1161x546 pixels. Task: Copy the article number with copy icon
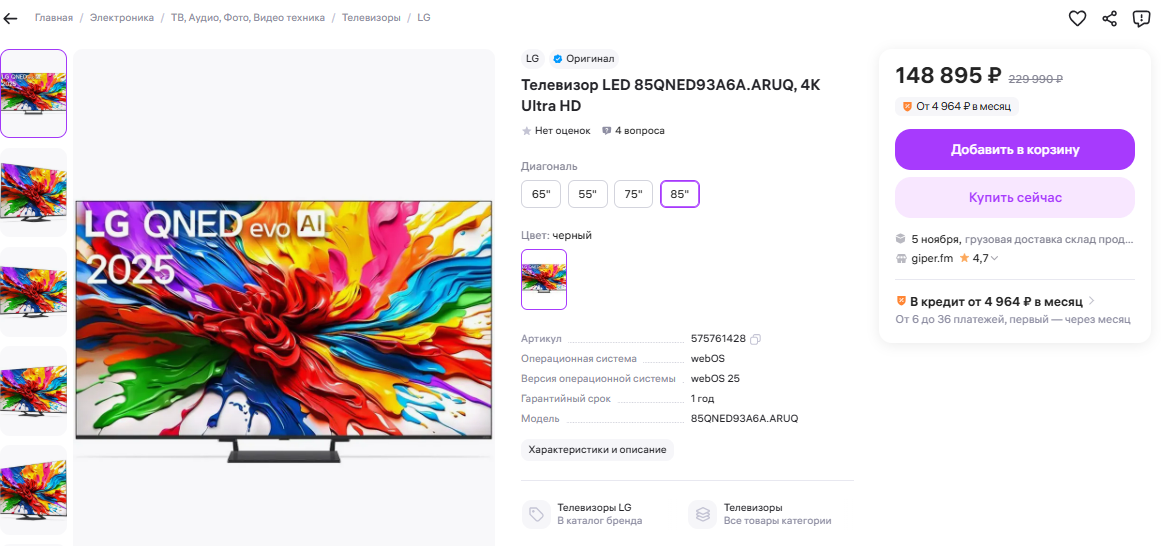click(755, 339)
